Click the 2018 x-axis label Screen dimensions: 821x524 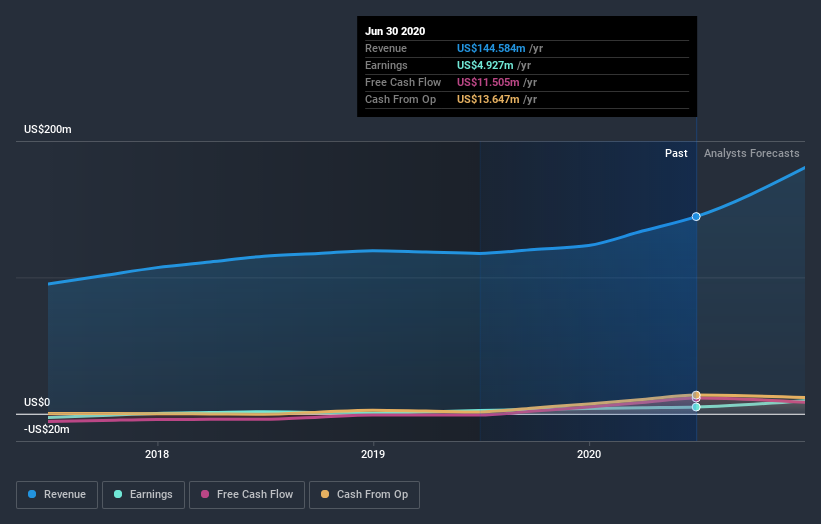[x=157, y=454]
